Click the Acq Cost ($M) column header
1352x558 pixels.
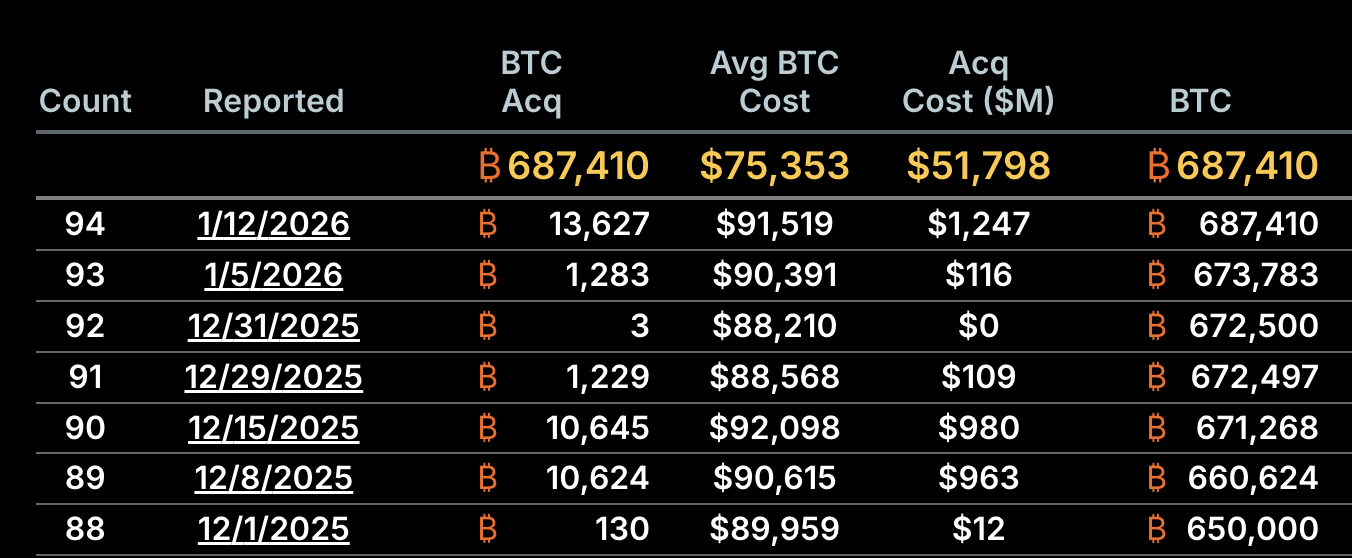978,82
